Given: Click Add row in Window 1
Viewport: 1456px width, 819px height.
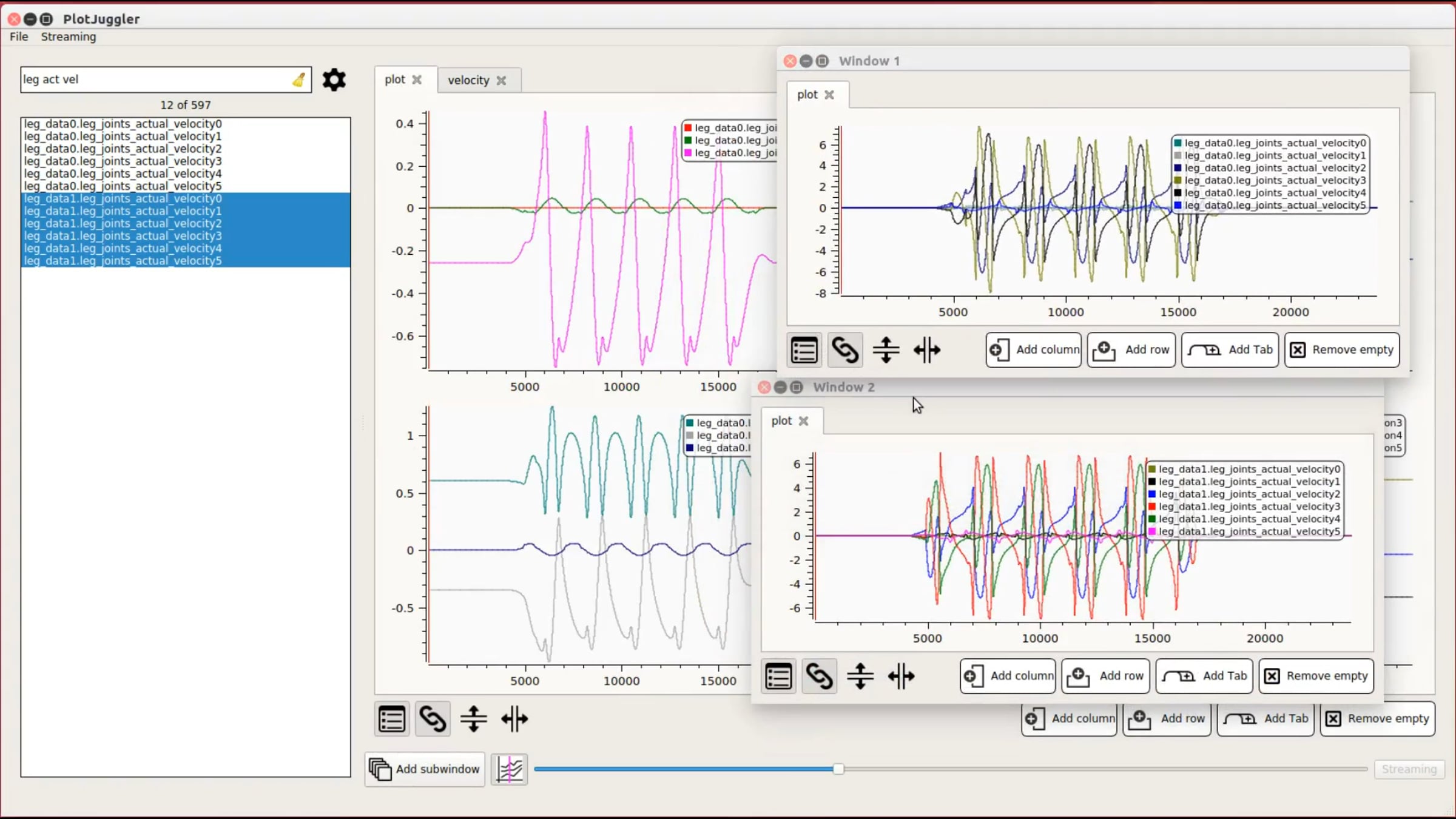Looking at the screenshot, I should click(x=1131, y=350).
